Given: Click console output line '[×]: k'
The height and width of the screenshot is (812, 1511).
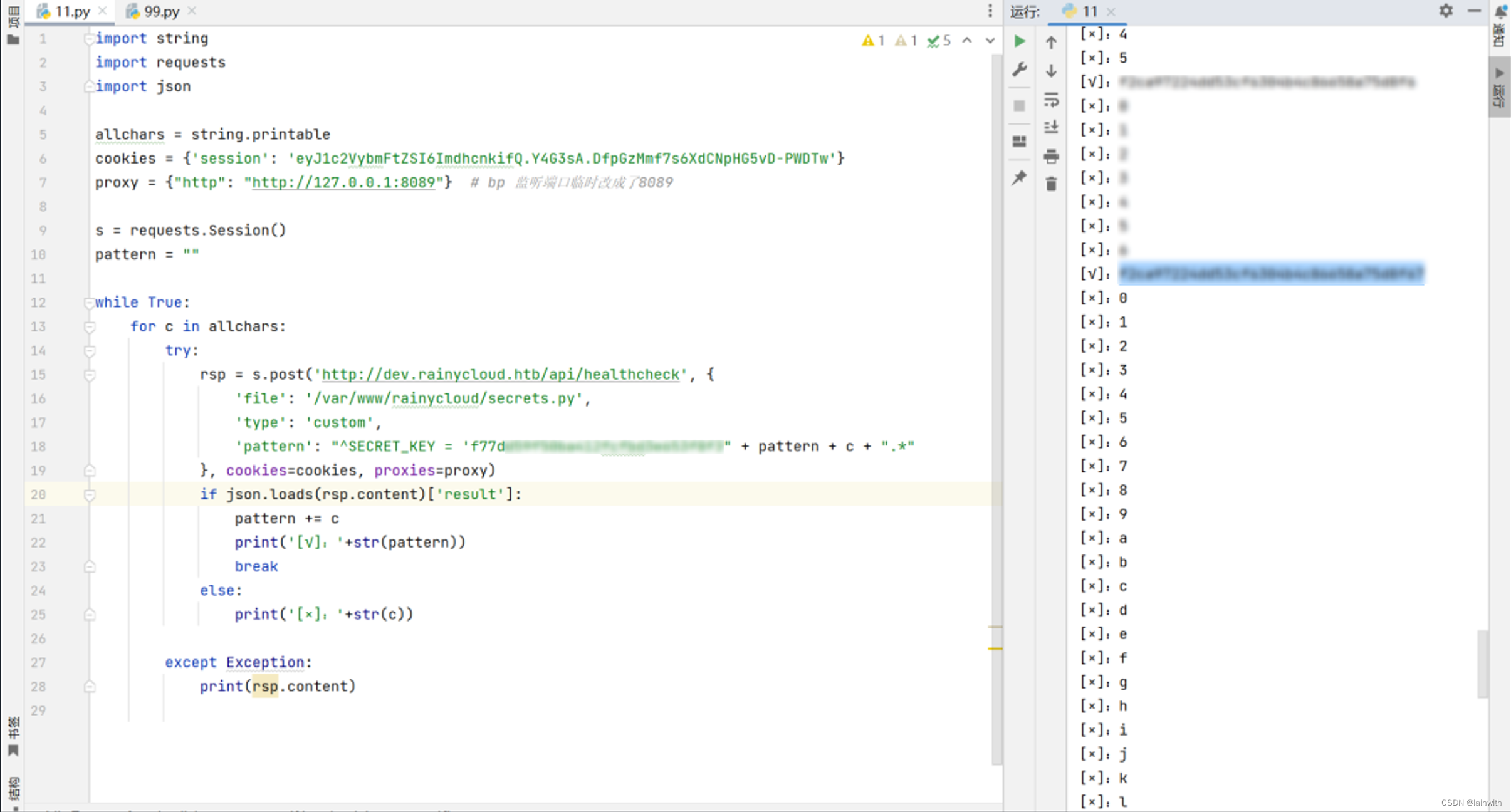Looking at the screenshot, I should point(1104,778).
